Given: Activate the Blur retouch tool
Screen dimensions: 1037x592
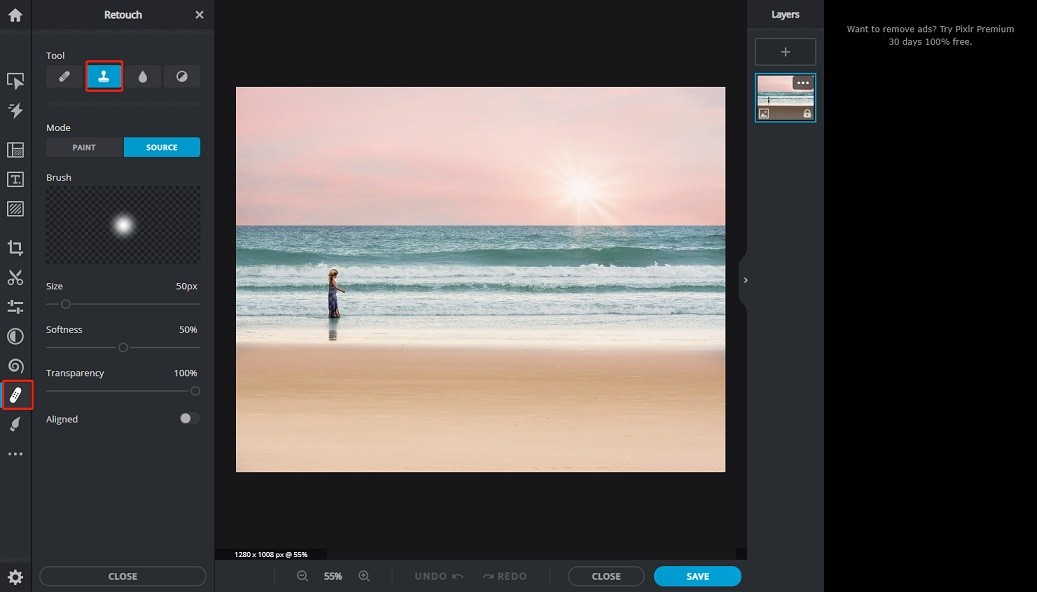Looking at the screenshot, I should coord(143,76).
